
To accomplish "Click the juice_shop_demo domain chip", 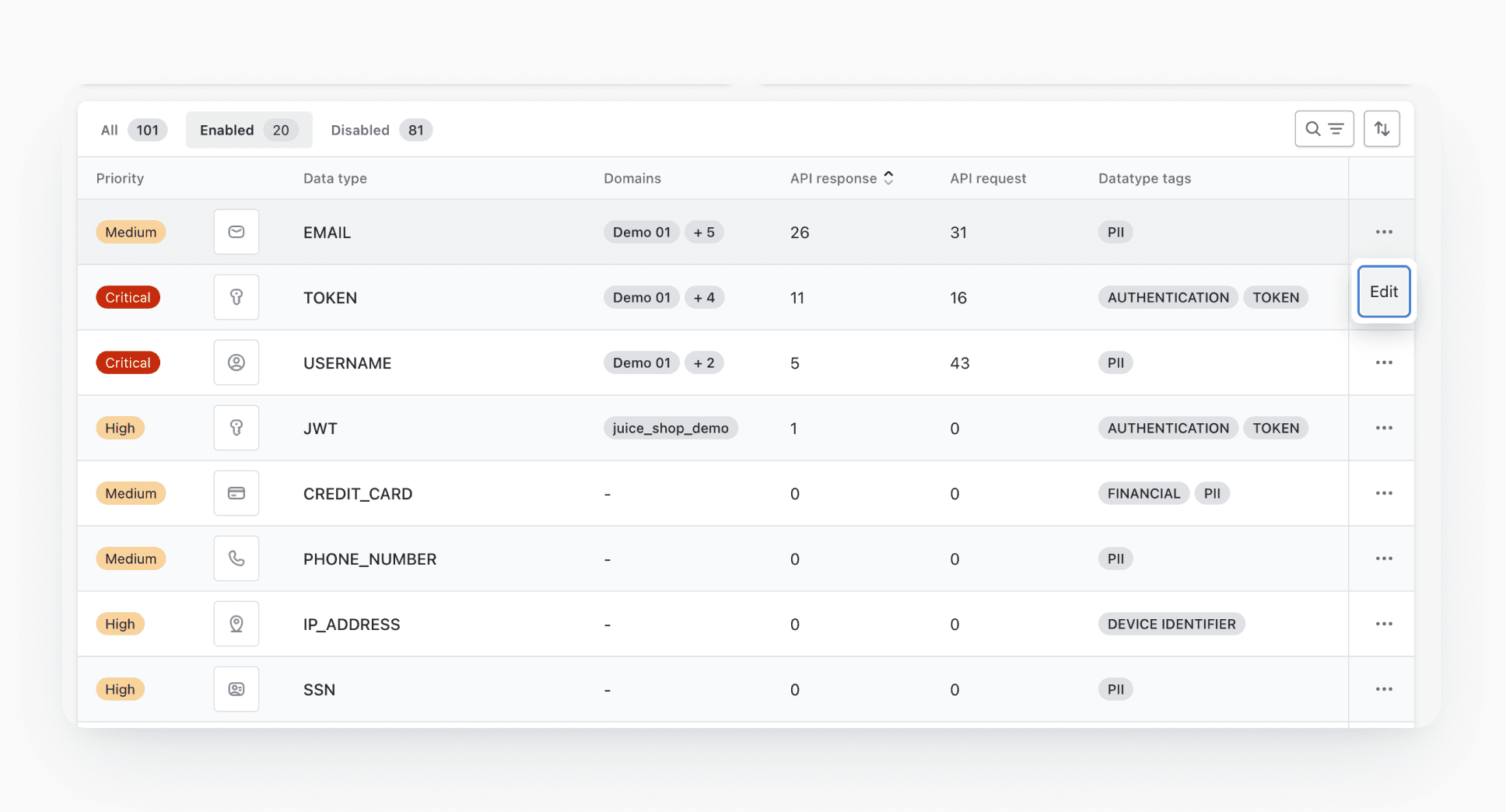I will (671, 428).
